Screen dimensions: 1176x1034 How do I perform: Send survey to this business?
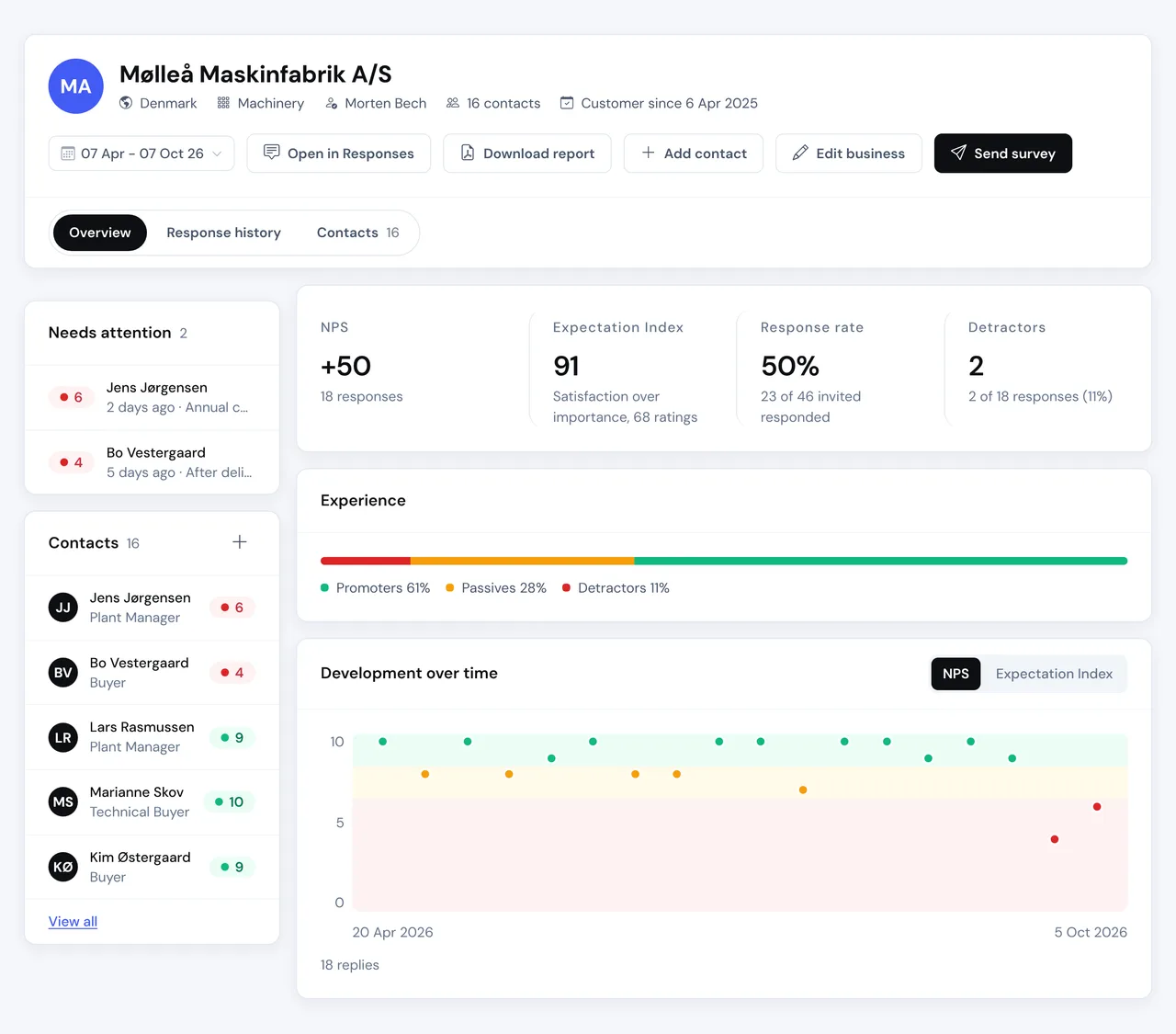click(1003, 153)
